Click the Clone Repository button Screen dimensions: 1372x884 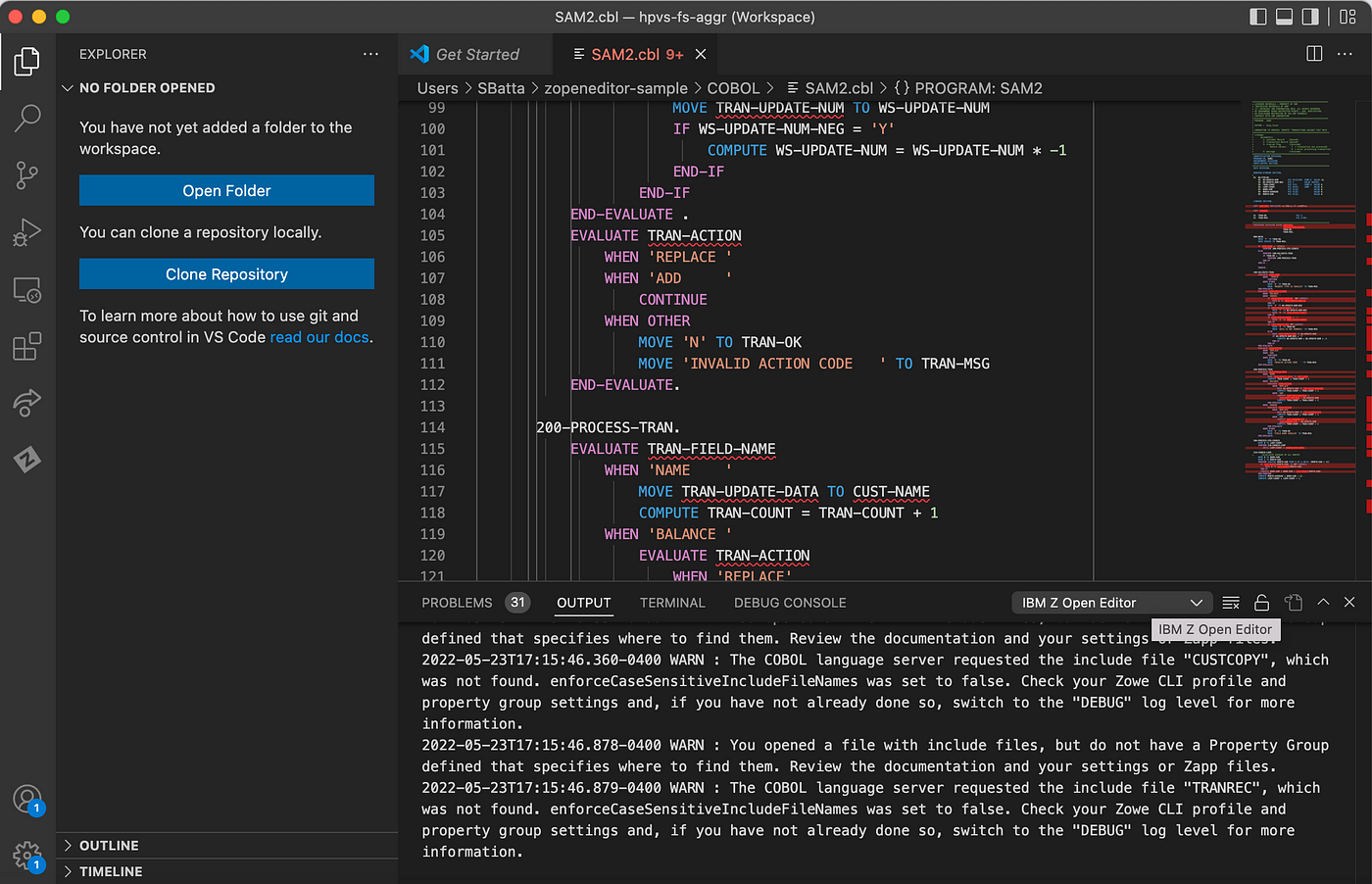coord(226,274)
